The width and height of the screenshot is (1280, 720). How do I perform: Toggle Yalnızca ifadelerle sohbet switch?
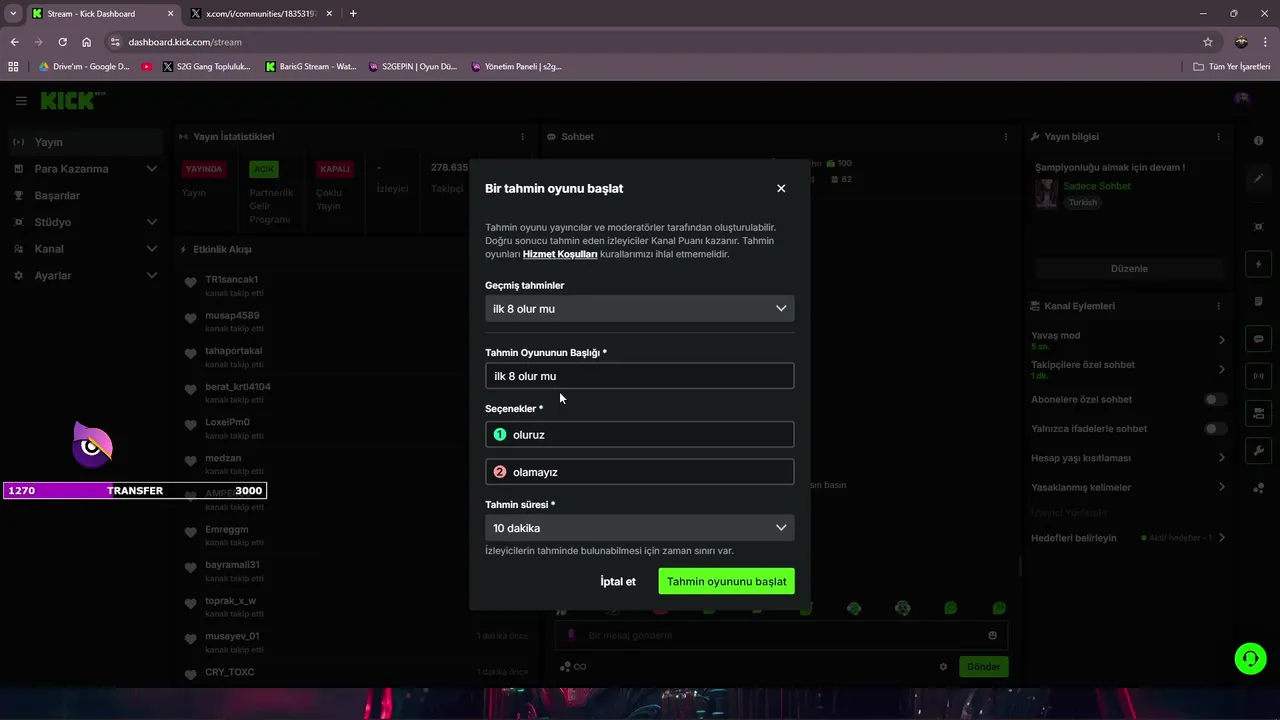tap(1214, 428)
